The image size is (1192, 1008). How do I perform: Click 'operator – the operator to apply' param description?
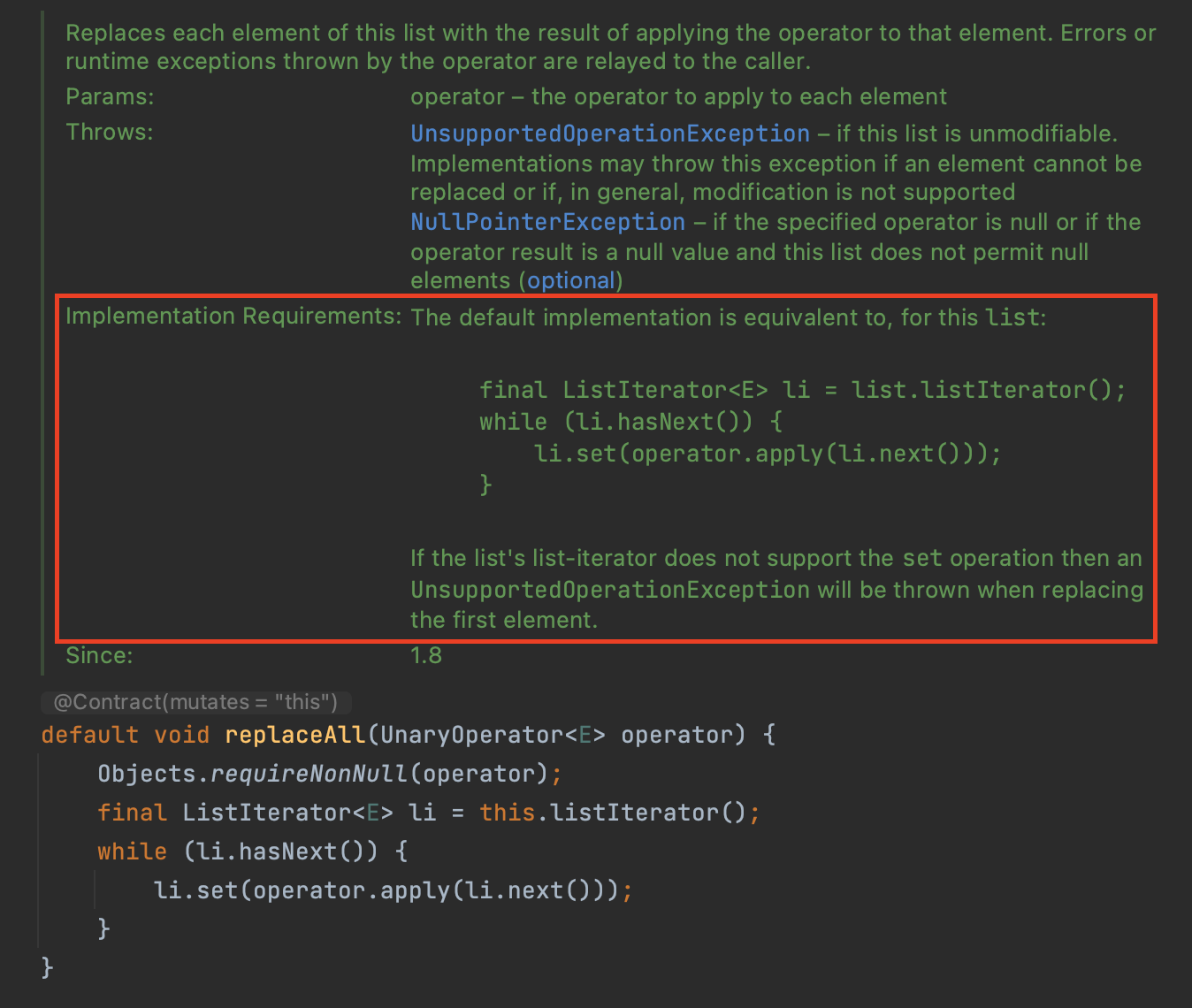tap(679, 96)
